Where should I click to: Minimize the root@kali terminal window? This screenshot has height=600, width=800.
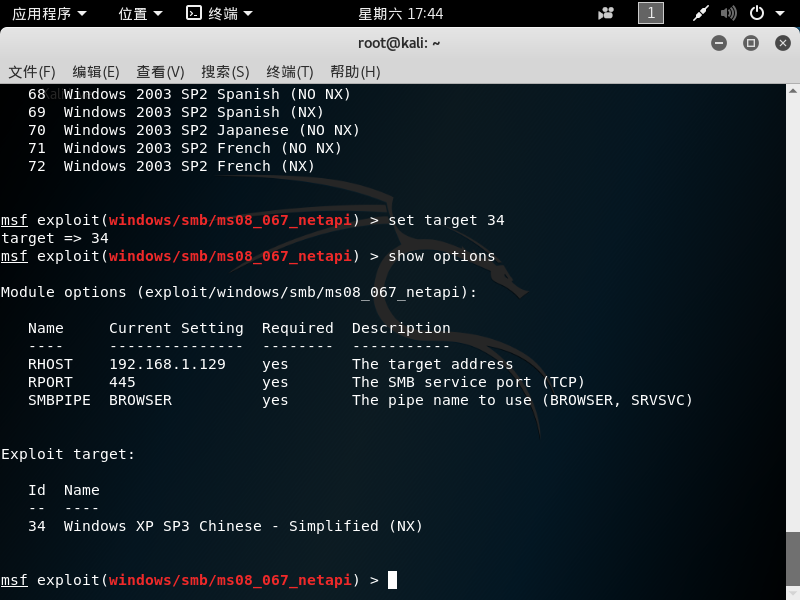pyautogui.click(x=719, y=43)
